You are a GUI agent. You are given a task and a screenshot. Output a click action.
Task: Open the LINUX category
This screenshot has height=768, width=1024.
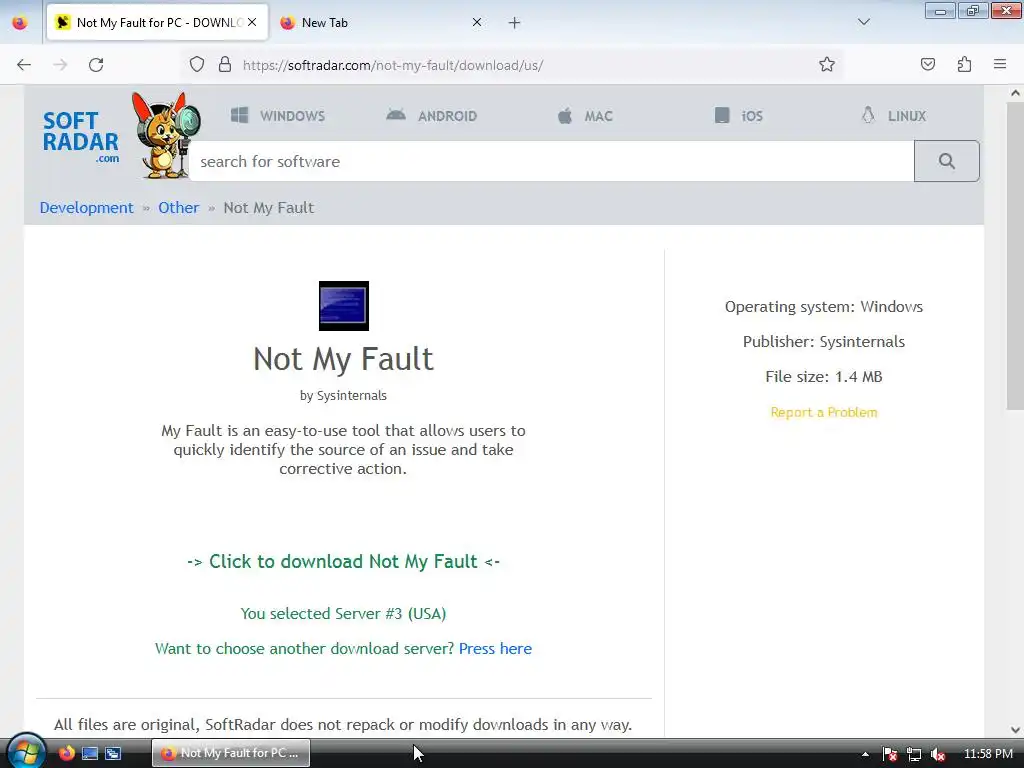893,116
